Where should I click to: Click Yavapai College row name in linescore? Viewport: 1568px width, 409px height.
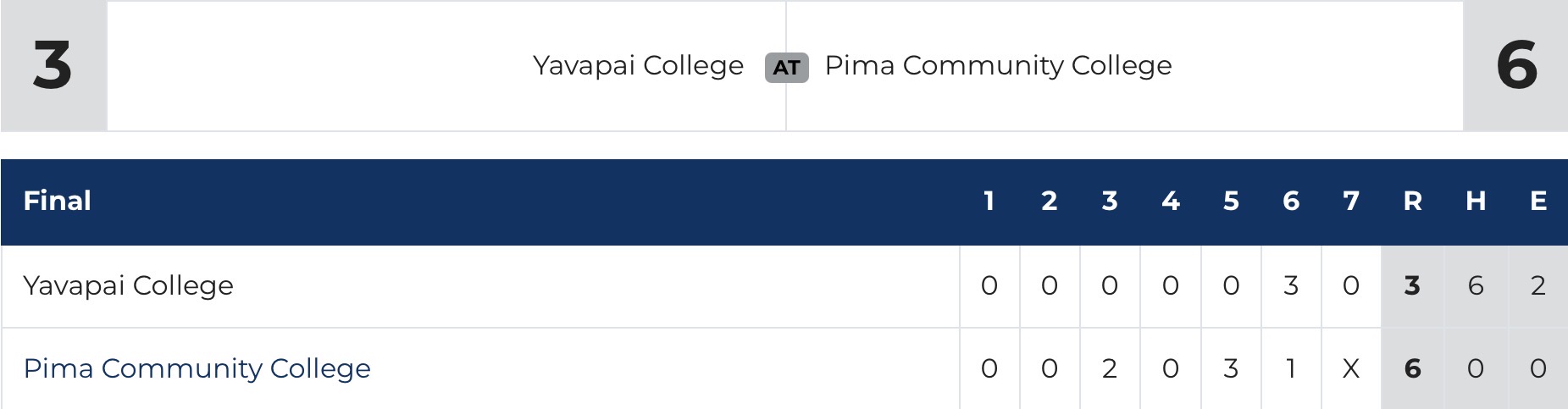tap(128, 285)
